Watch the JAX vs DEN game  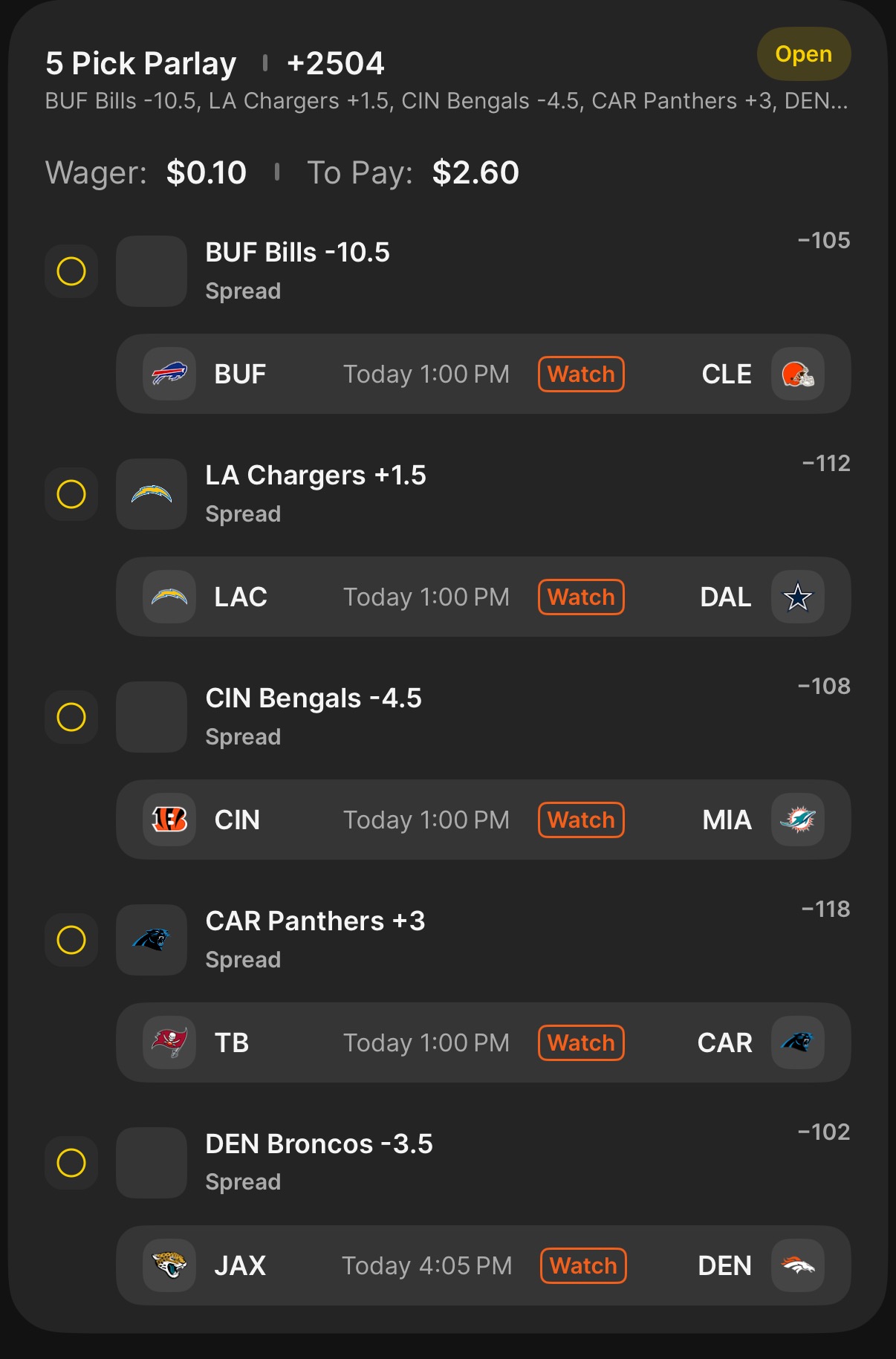coord(583,1265)
